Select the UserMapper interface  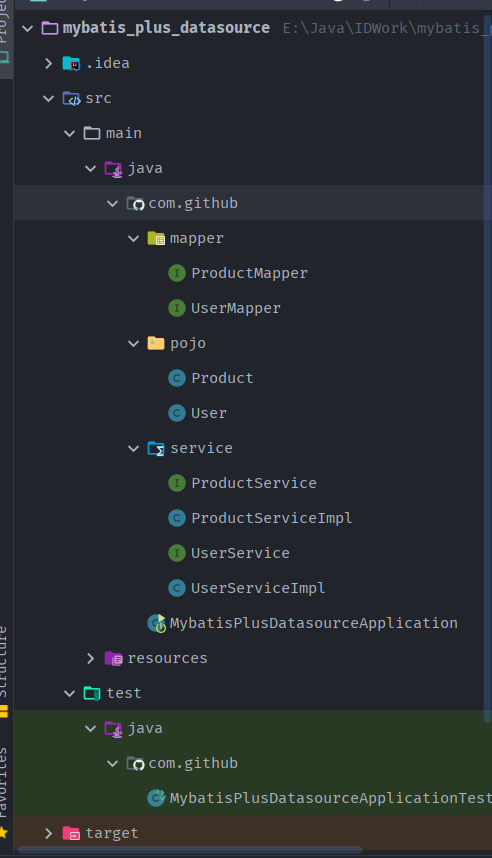coord(235,309)
